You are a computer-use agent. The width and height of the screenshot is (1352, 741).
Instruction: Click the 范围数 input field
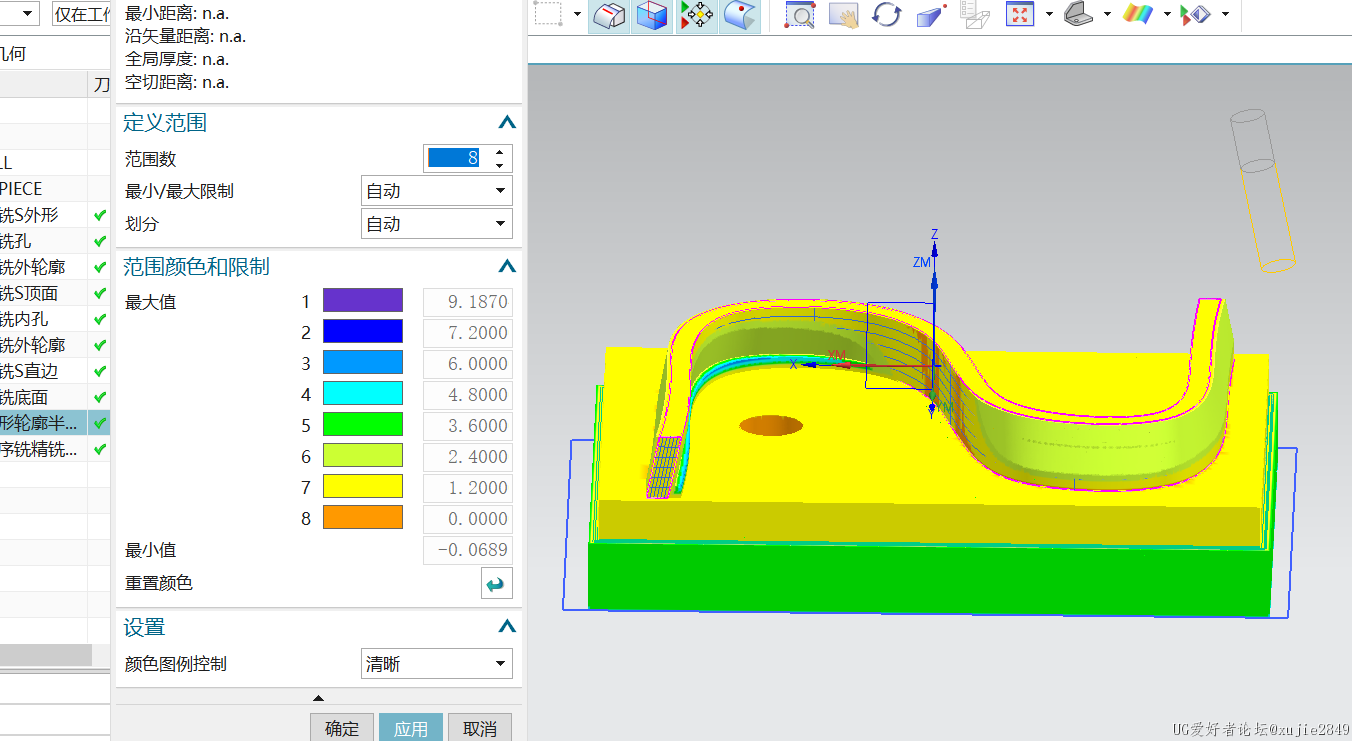[x=456, y=158]
